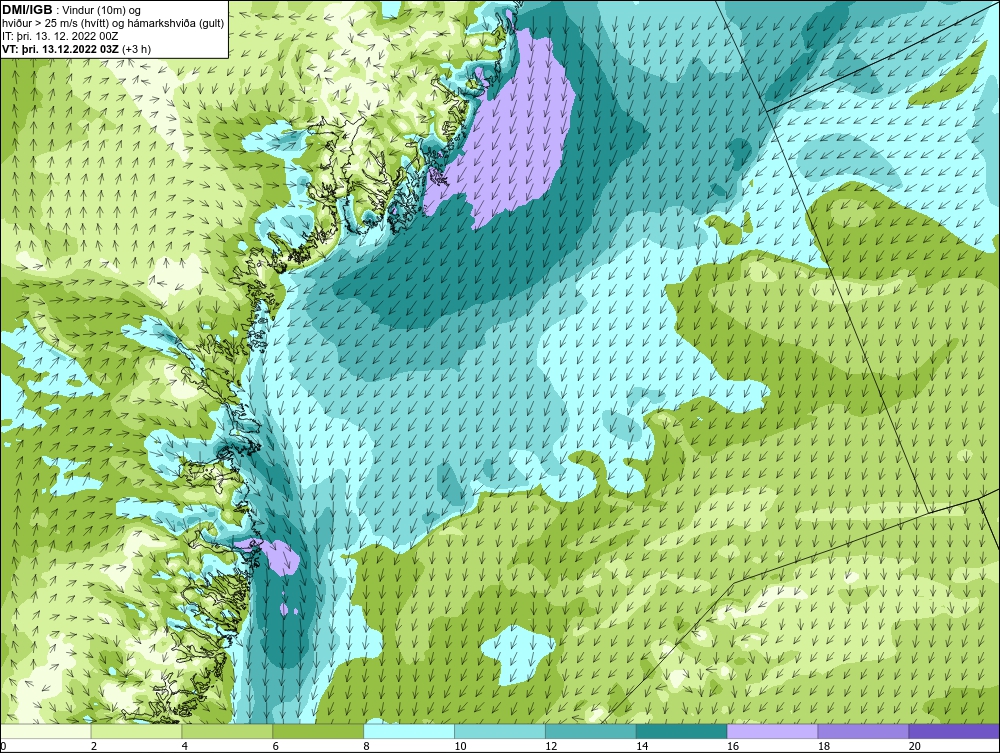Screen dimensions: 1000x753
Task: Click the 18–20 m/s purple swatch
Action: (864, 731)
